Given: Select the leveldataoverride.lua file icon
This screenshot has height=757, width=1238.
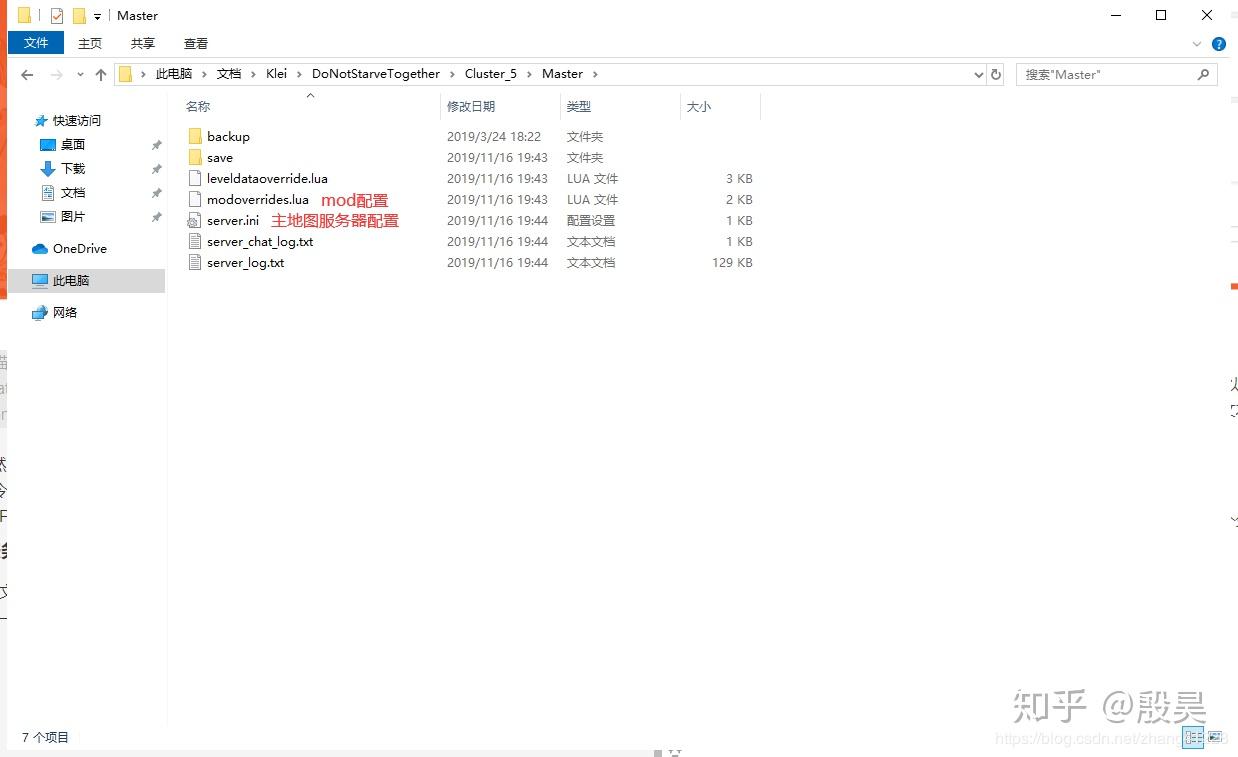Looking at the screenshot, I should pyautogui.click(x=195, y=178).
